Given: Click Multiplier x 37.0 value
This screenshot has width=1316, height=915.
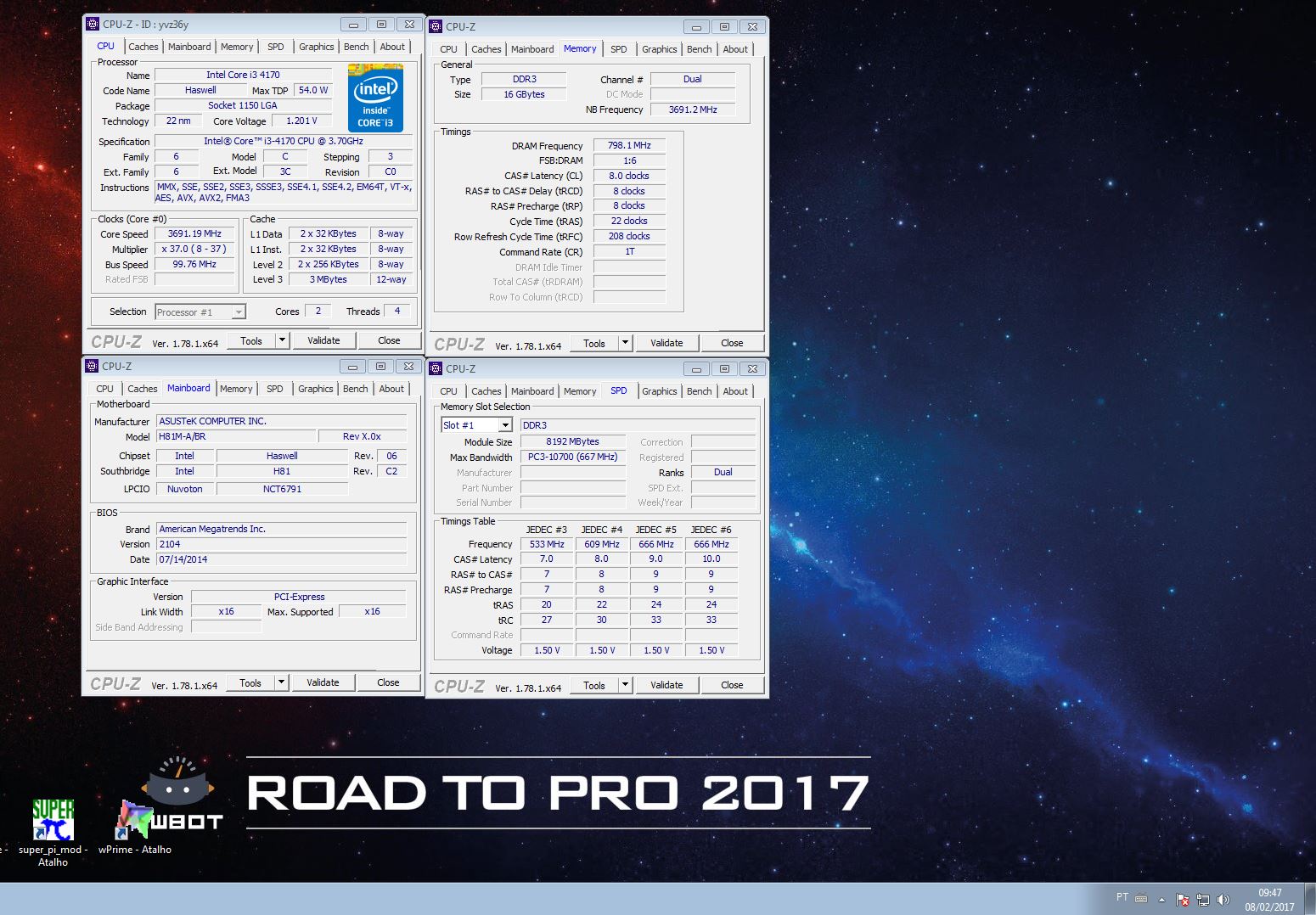Looking at the screenshot, I should (194, 249).
